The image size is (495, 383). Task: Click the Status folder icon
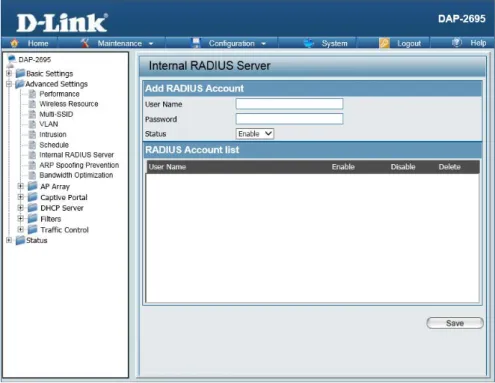(20, 240)
